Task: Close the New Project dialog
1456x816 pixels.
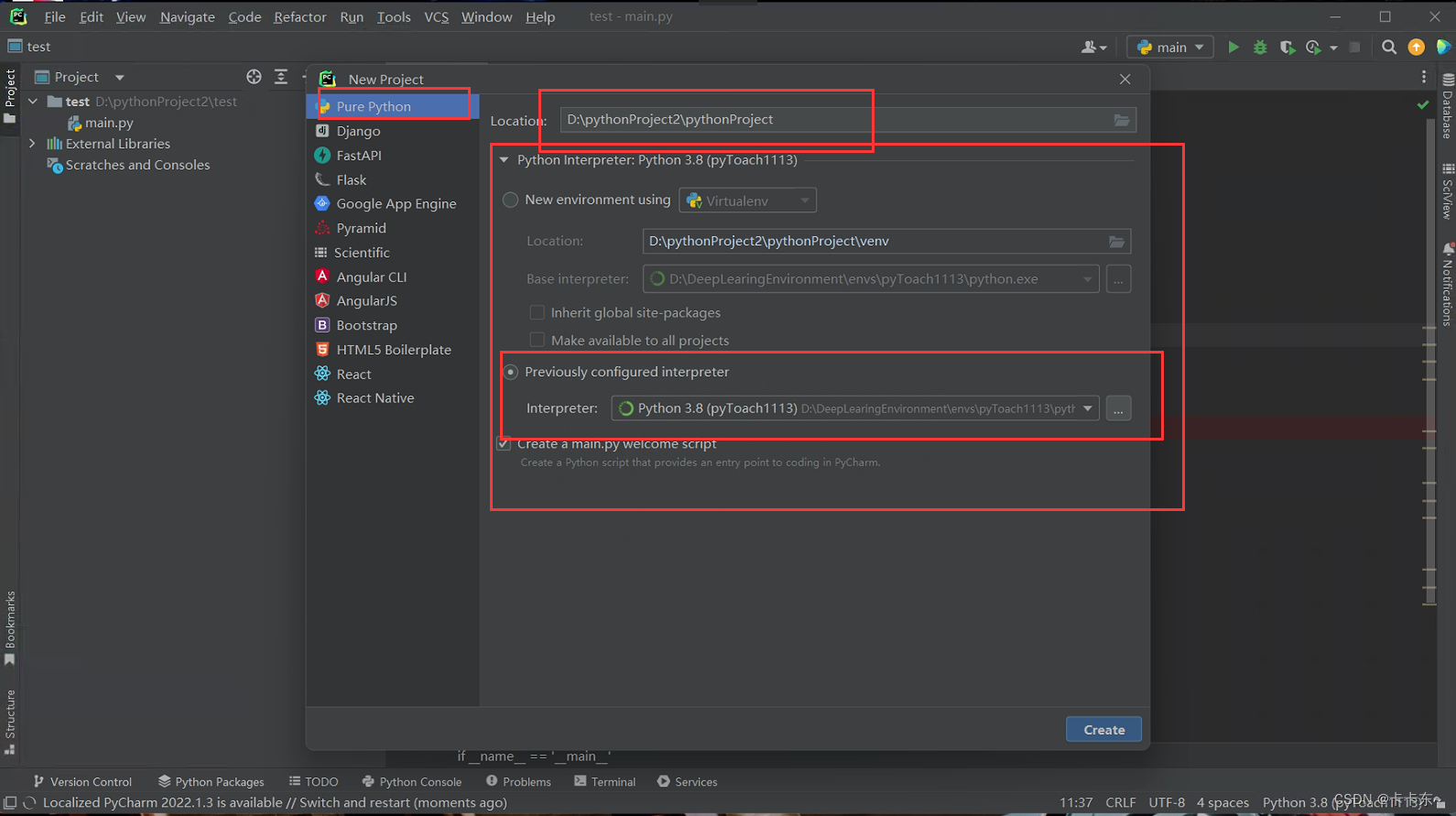Action: [x=1125, y=80]
